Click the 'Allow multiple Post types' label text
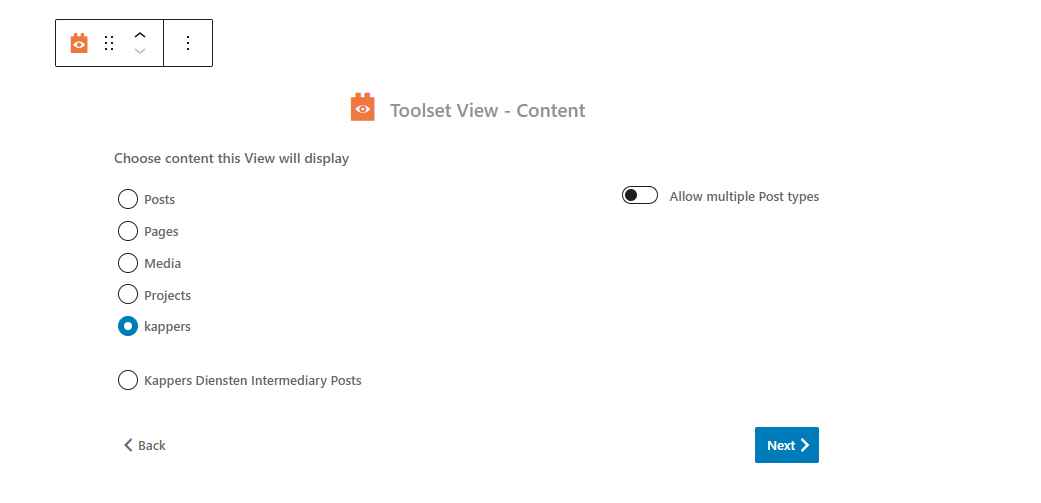 [x=744, y=196]
